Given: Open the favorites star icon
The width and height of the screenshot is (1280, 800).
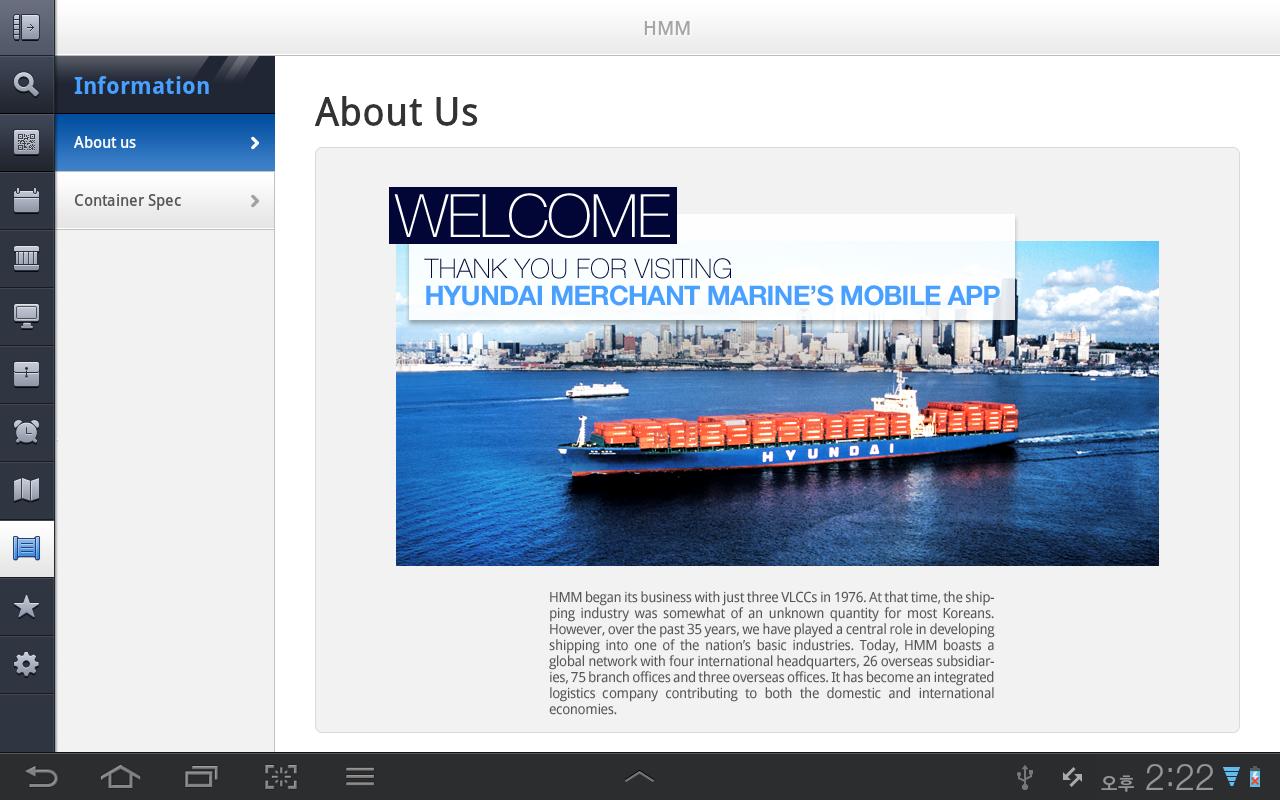Looking at the screenshot, I should tap(27, 606).
